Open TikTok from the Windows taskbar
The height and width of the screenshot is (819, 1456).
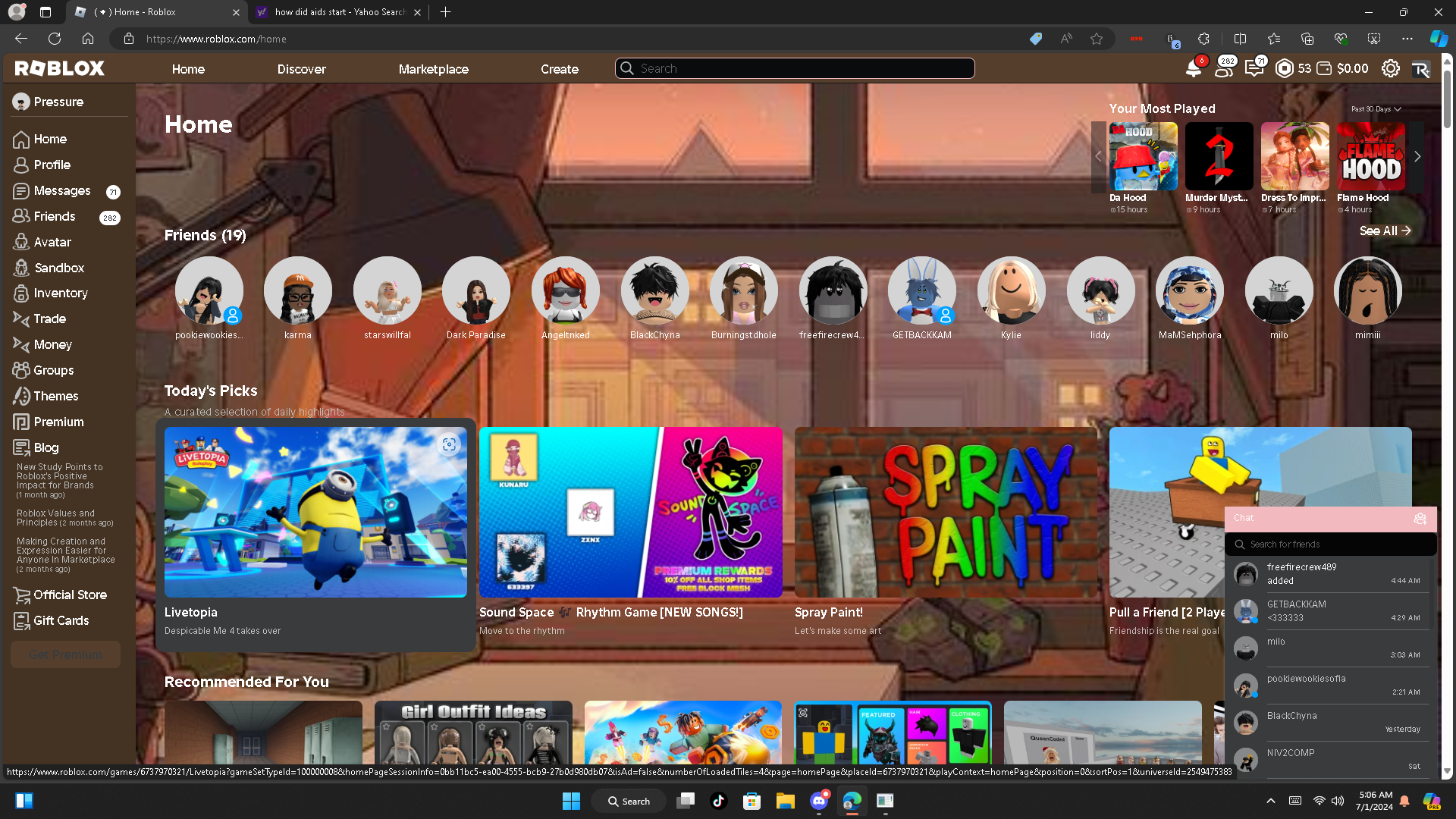tap(718, 801)
